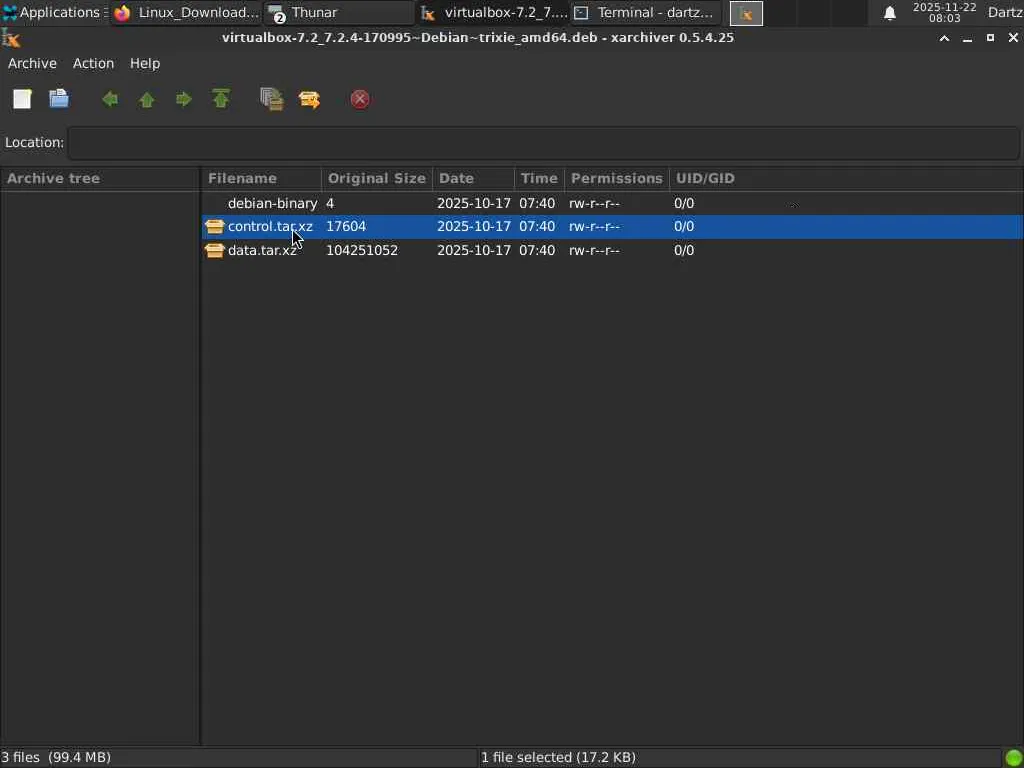
Task: Switch to Thunar window in taskbar
Action: pos(340,12)
